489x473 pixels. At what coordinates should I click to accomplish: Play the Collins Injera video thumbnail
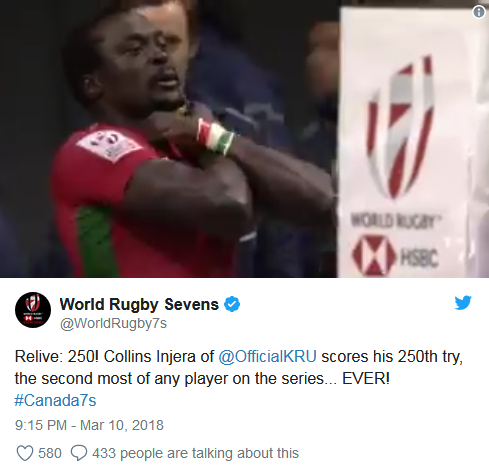(244, 139)
